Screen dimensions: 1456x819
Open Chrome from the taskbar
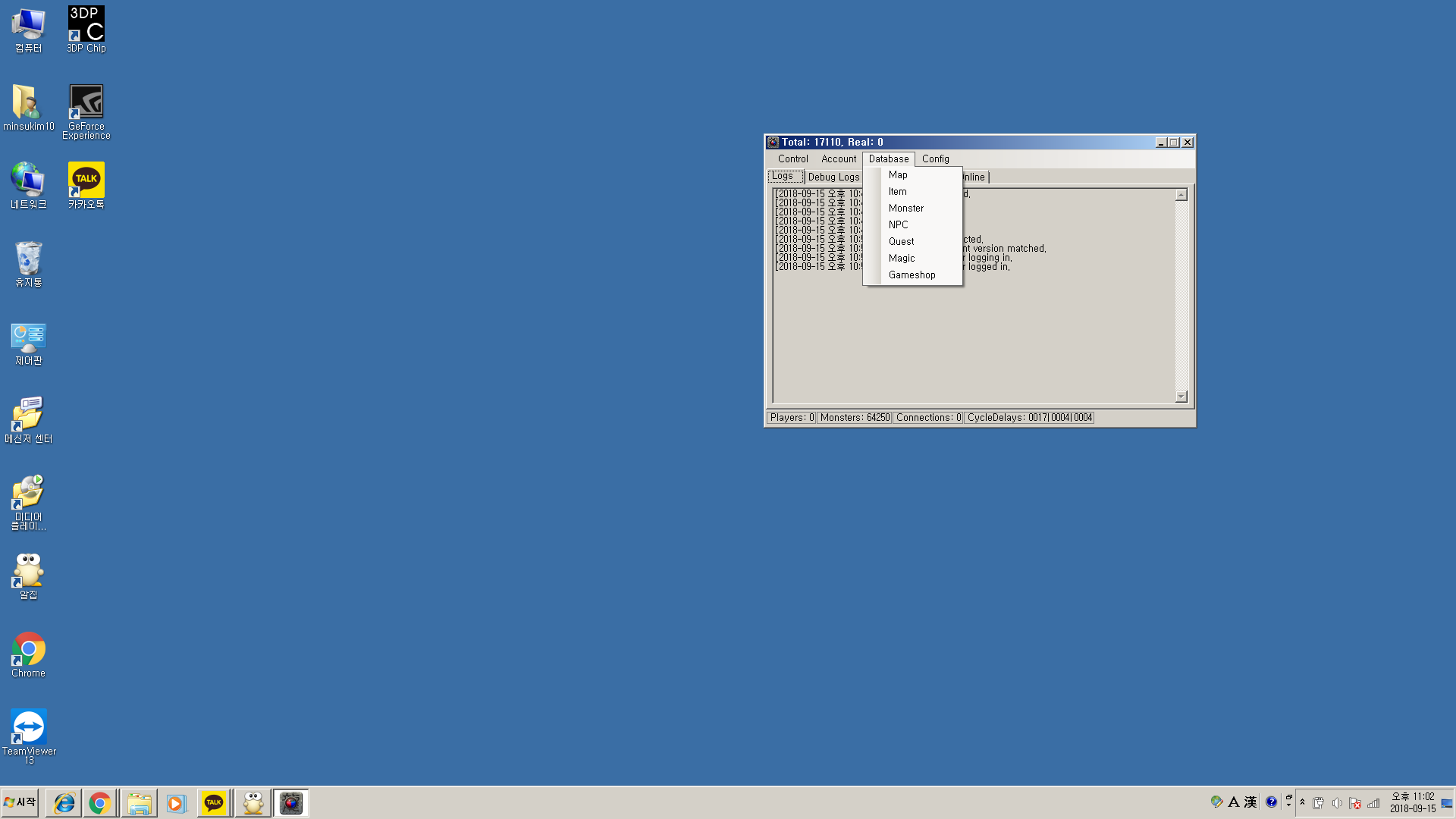(99, 803)
